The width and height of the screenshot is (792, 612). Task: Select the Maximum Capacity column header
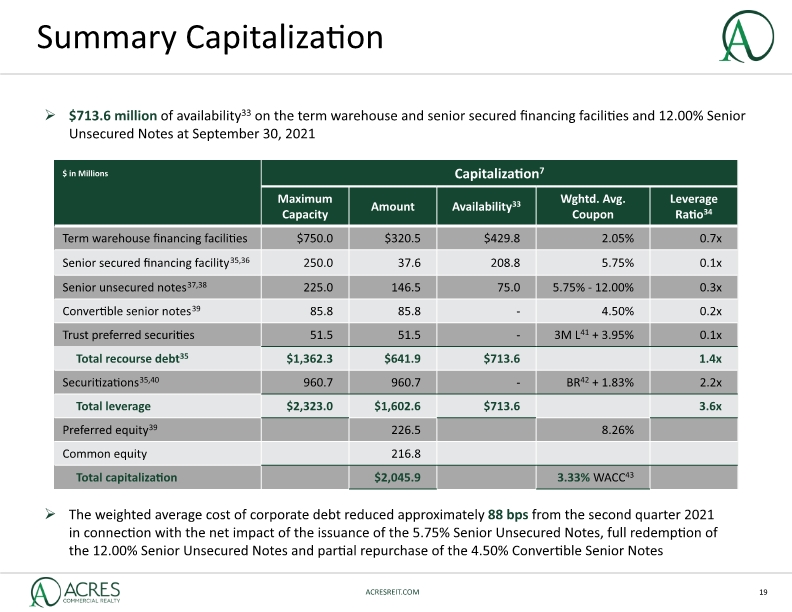(x=305, y=206)
